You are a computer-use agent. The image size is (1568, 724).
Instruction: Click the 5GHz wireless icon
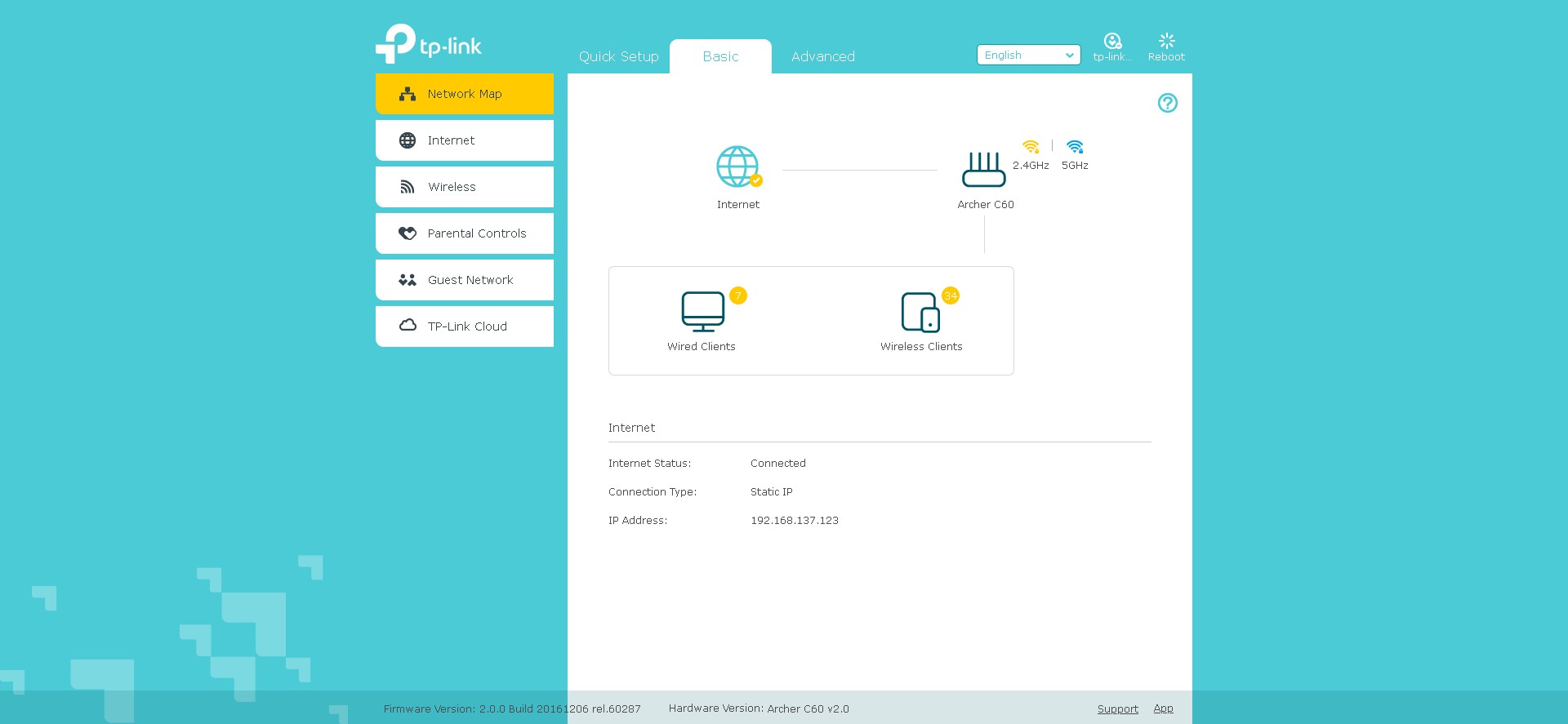[1075, 146]
